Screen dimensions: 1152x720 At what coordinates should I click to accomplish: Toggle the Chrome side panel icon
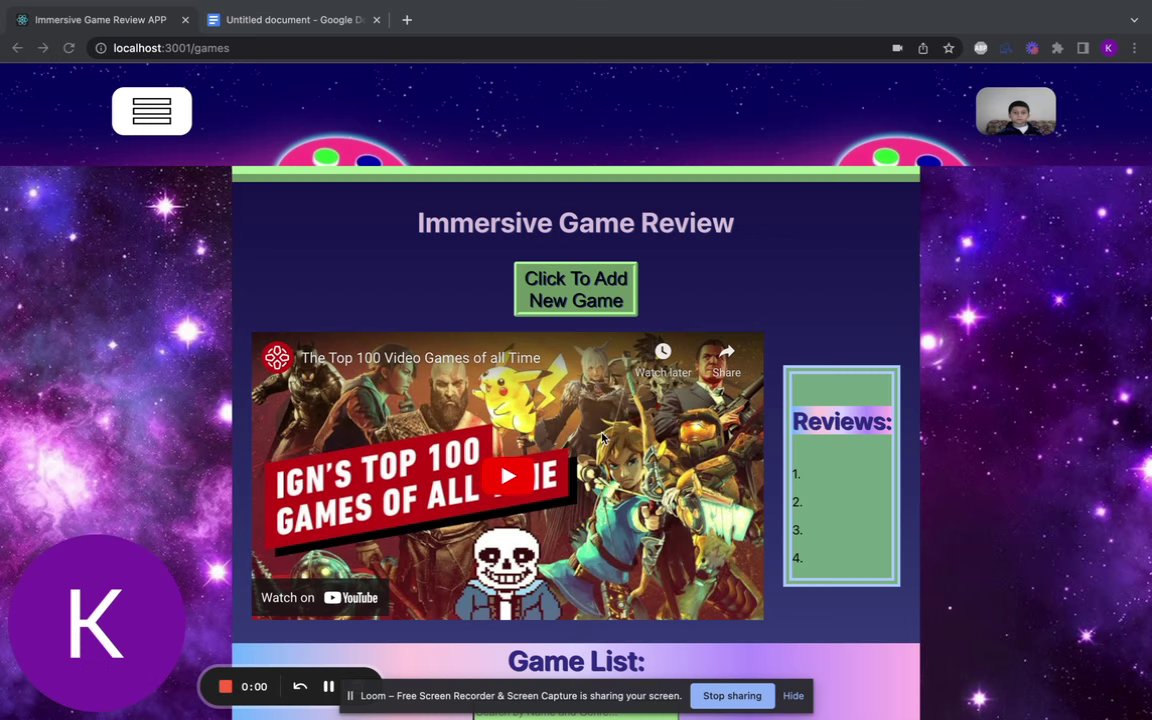click(x=1083, y=48)
